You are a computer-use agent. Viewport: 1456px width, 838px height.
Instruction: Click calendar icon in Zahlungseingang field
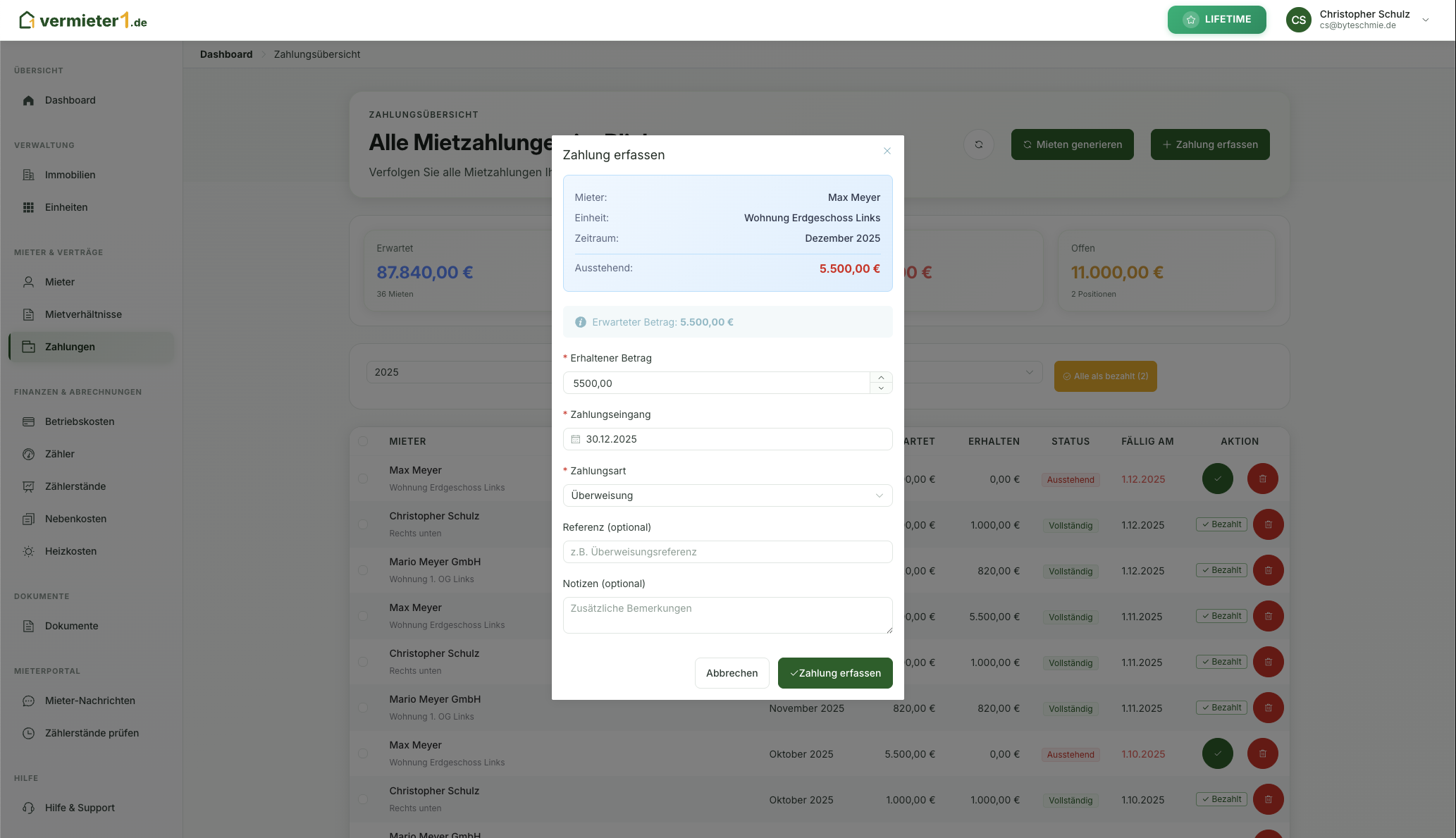click(576, 439)
